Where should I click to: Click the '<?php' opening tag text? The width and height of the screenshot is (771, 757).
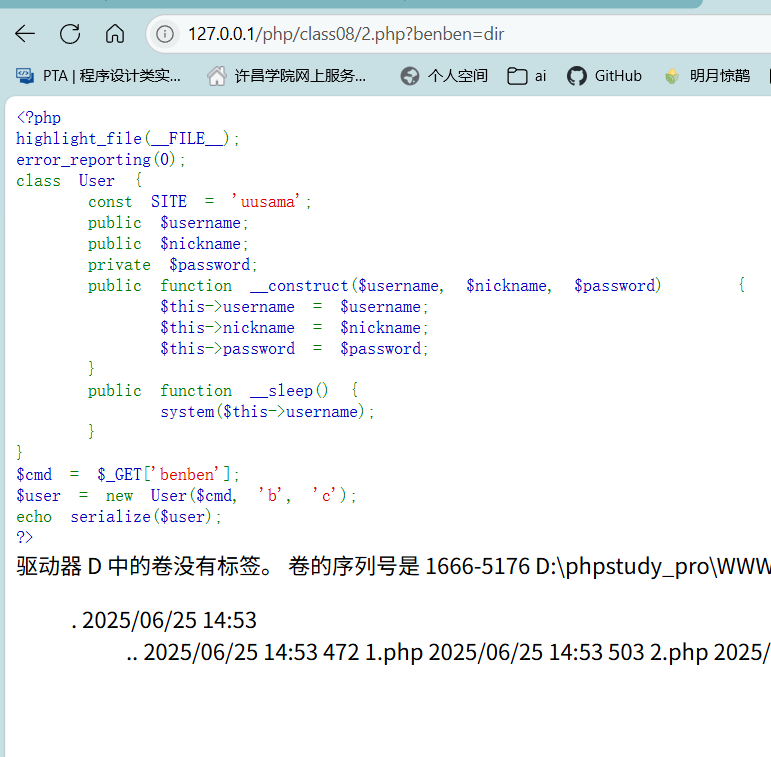point(38,117)
